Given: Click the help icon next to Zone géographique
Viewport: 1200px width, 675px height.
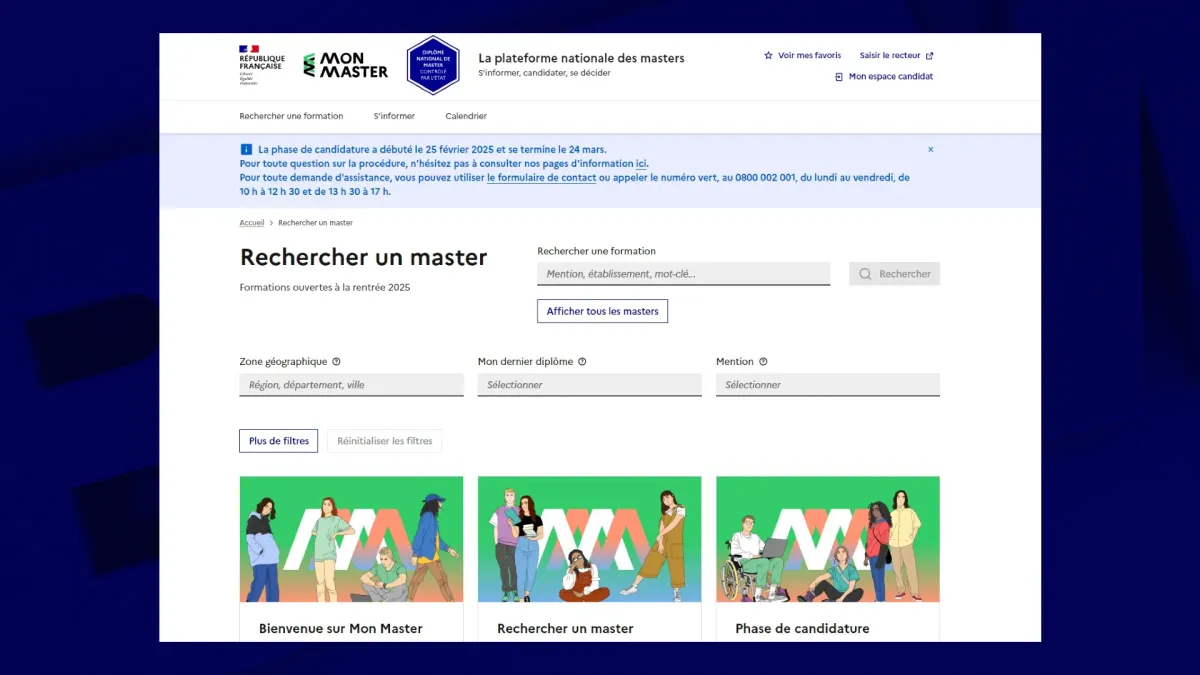Looking at the screenshot, I should tap(336, 362).
